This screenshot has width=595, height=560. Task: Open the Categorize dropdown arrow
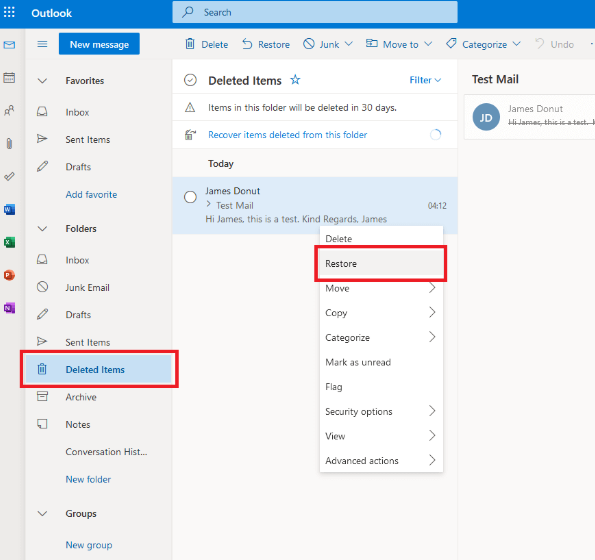pos(516,44)
